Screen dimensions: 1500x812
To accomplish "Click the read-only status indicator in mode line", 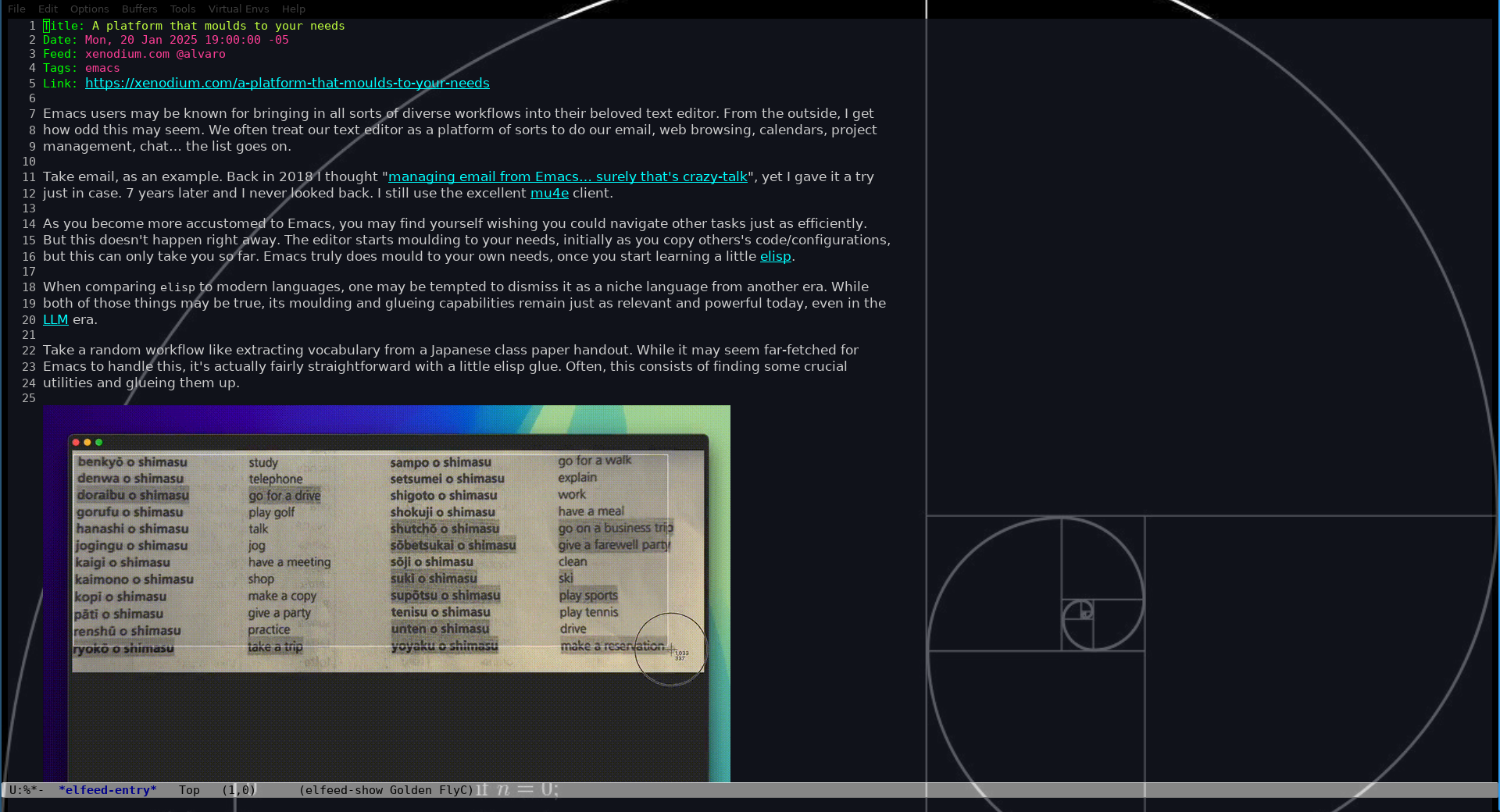I will pyautogui.click(x=27, y=790).
